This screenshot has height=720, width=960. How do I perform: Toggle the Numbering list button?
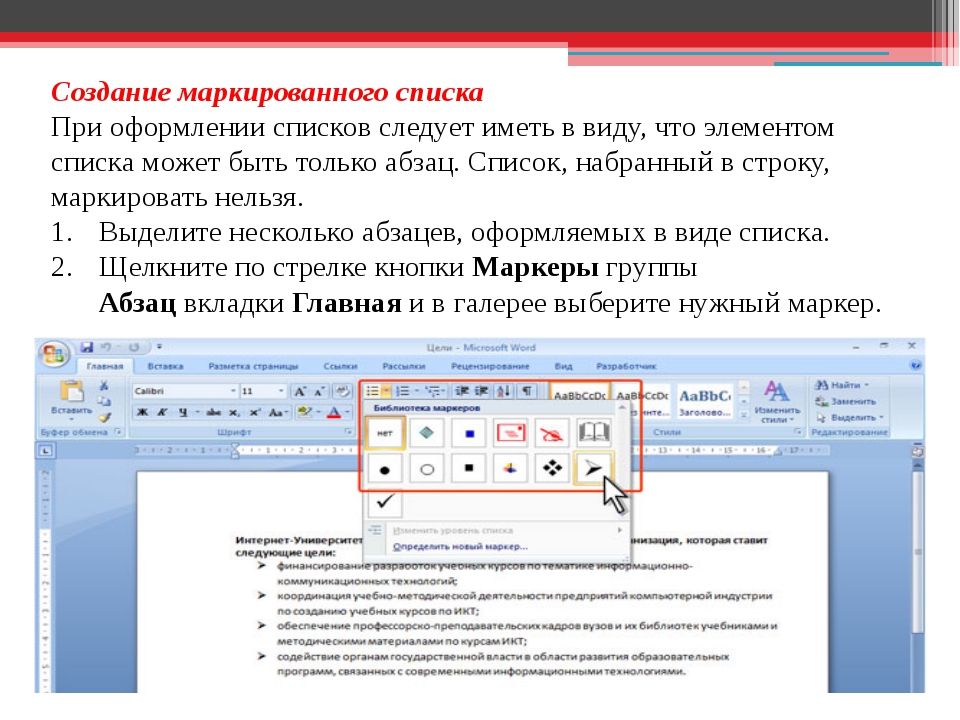402,391
